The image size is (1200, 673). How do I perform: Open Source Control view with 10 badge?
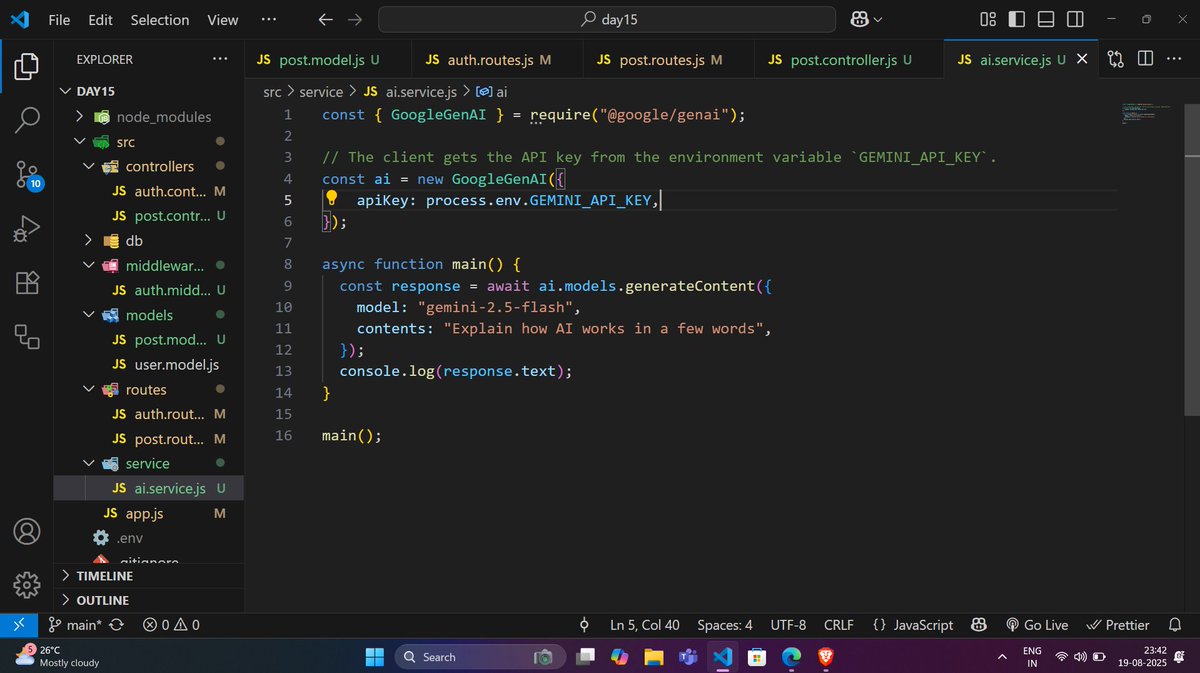point(27,176)
